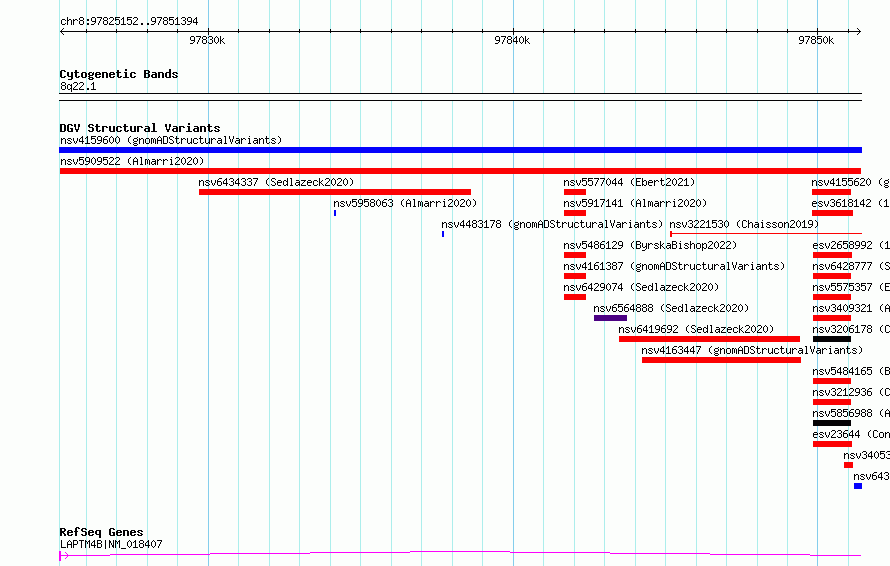Open the nsv6564888 (Sedlazeck2020) label
Image resolution: width=890 pixels, height=566 pixels.
[671, 308]
